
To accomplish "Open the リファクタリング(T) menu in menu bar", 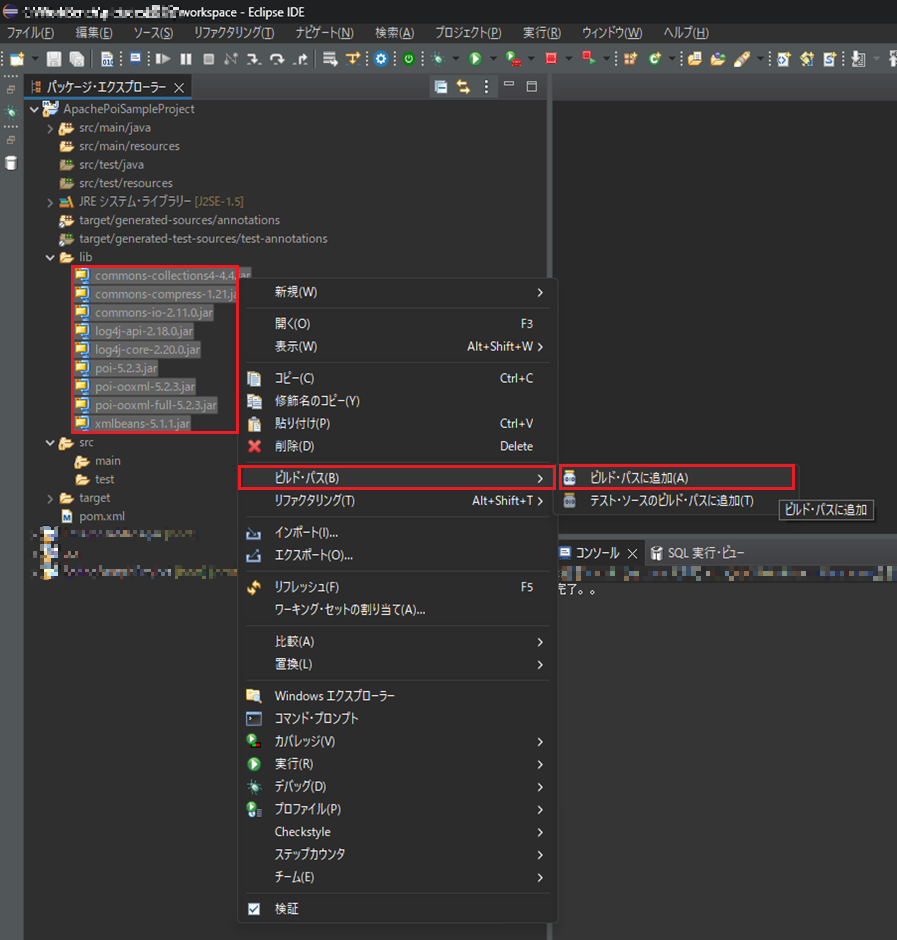I will coord(234,32).
